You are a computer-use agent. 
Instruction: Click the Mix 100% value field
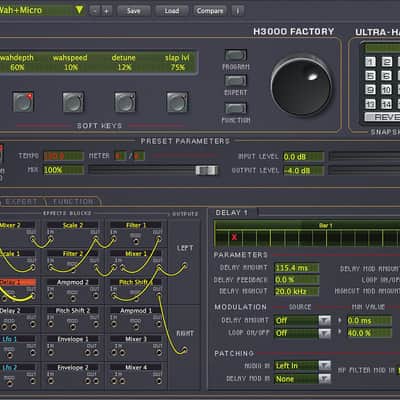point(64,170)
